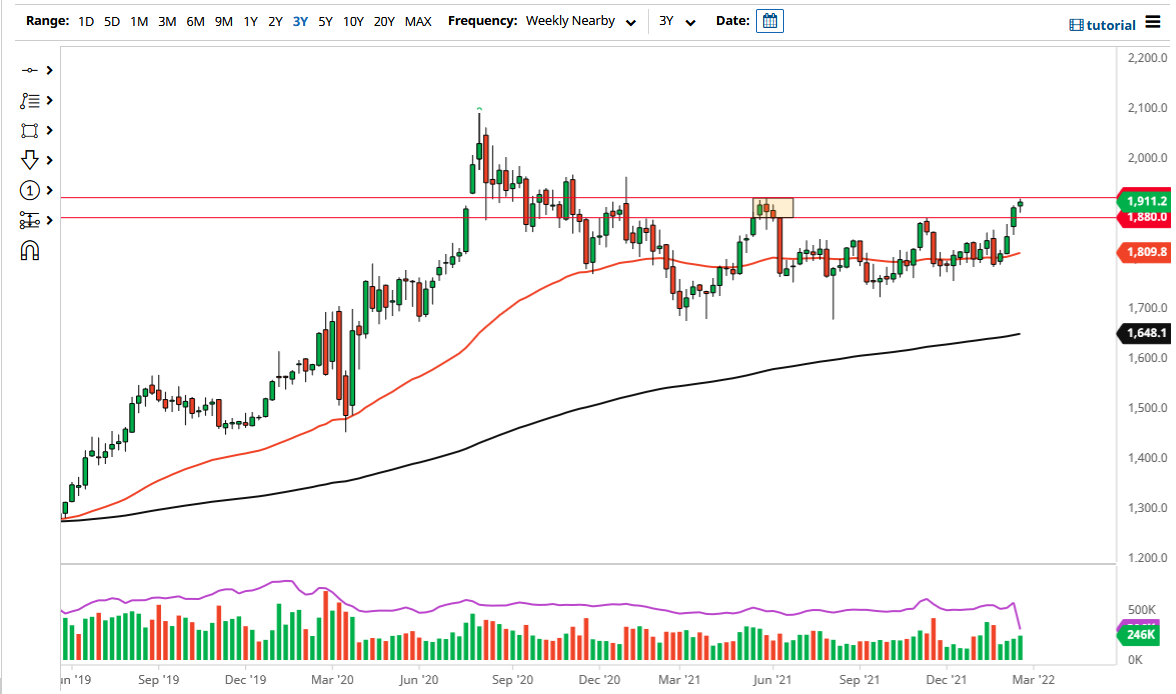
Task: Select the 5Y range option
Action: pos(325,20)
